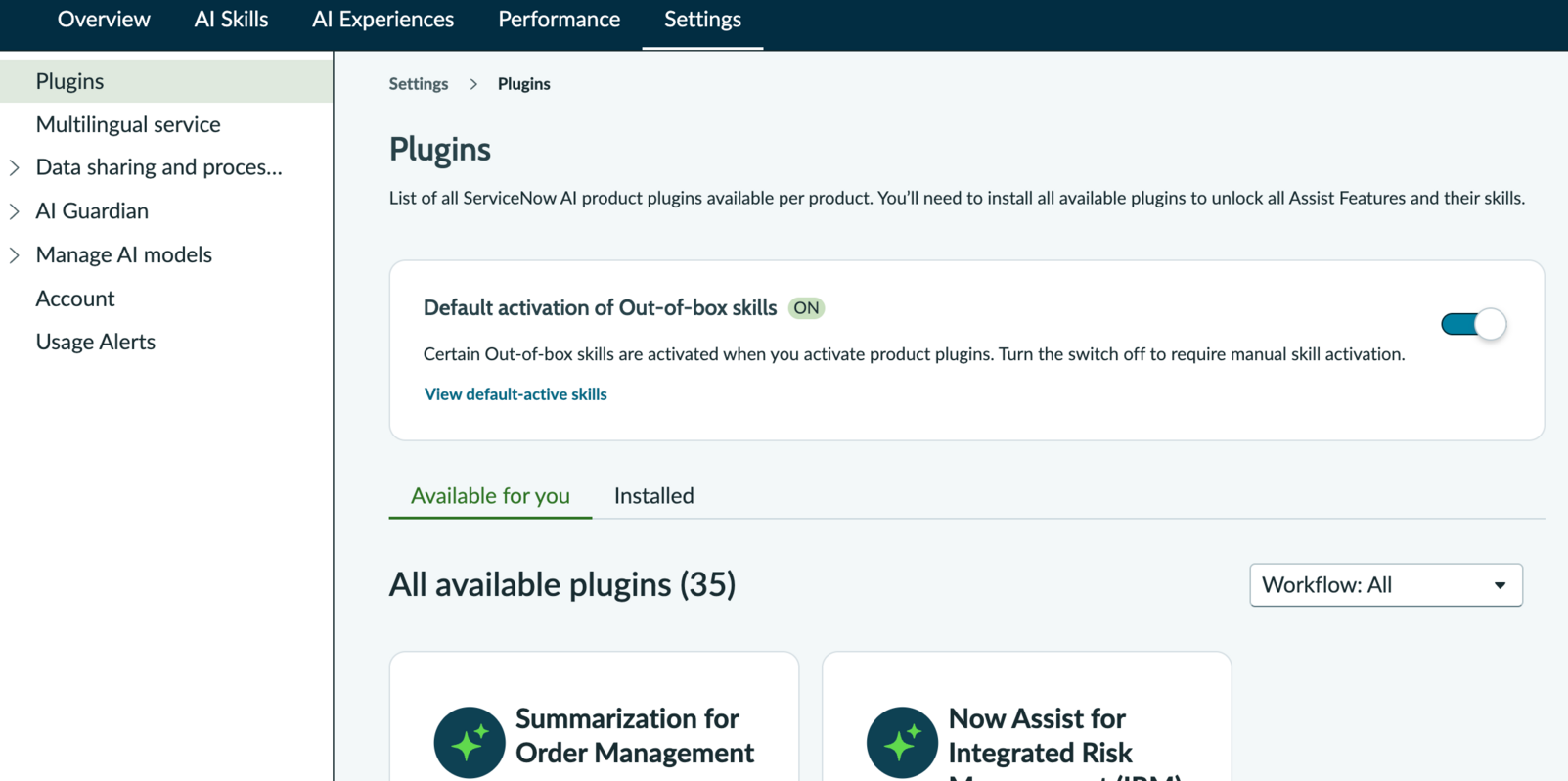Open Data sharing and processing sidebar item

pyautogui.click(x=158, y=167)
